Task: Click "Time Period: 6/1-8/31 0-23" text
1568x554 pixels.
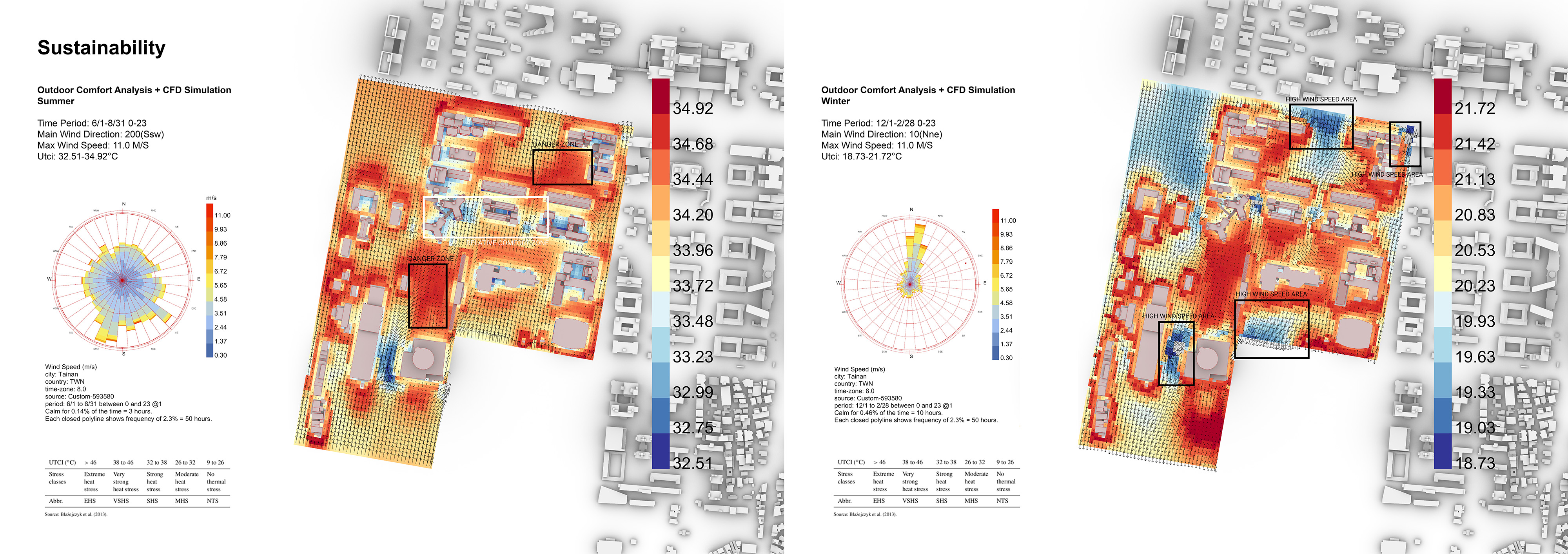Action: pos(92,123)
